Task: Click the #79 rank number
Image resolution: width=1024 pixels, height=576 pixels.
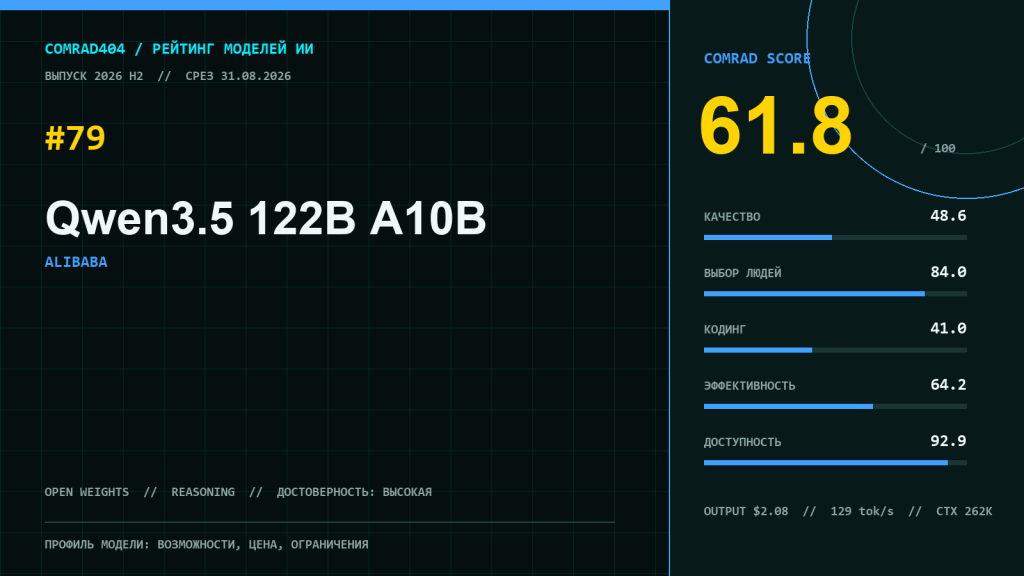Action: click(x=75, y=138)
